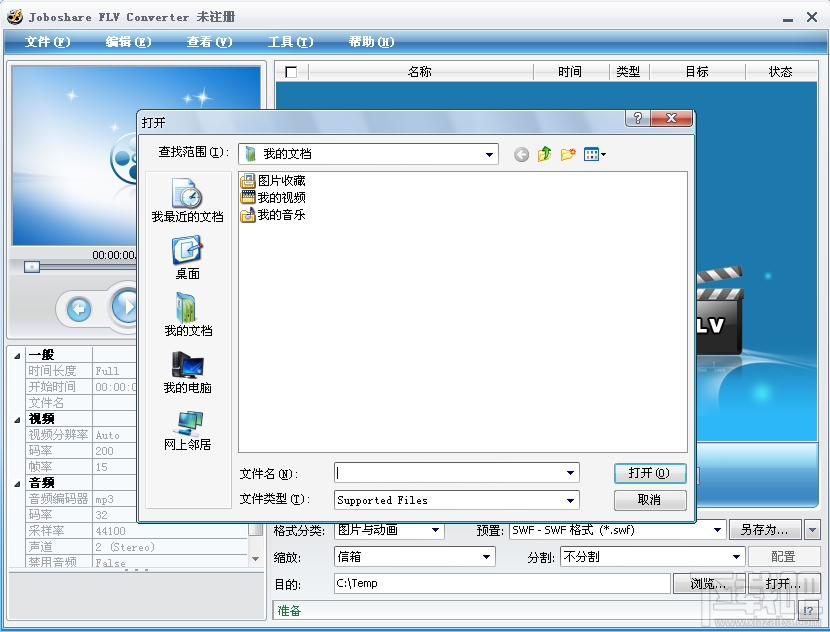Change the file list view mode icon
Image resolution: width=830 pixels, height=632 pixels.
click(592, 154)
